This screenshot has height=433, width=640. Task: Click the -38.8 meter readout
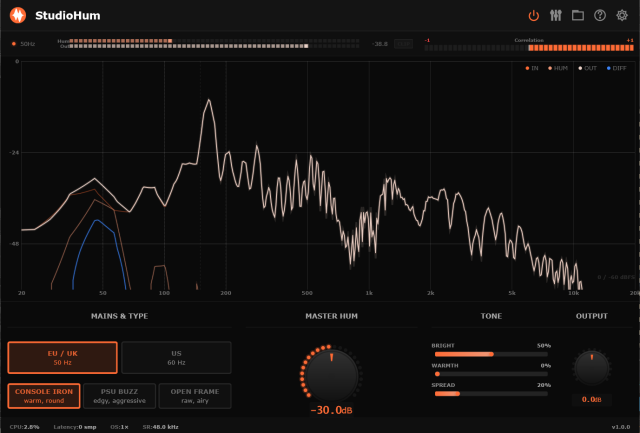380,44
